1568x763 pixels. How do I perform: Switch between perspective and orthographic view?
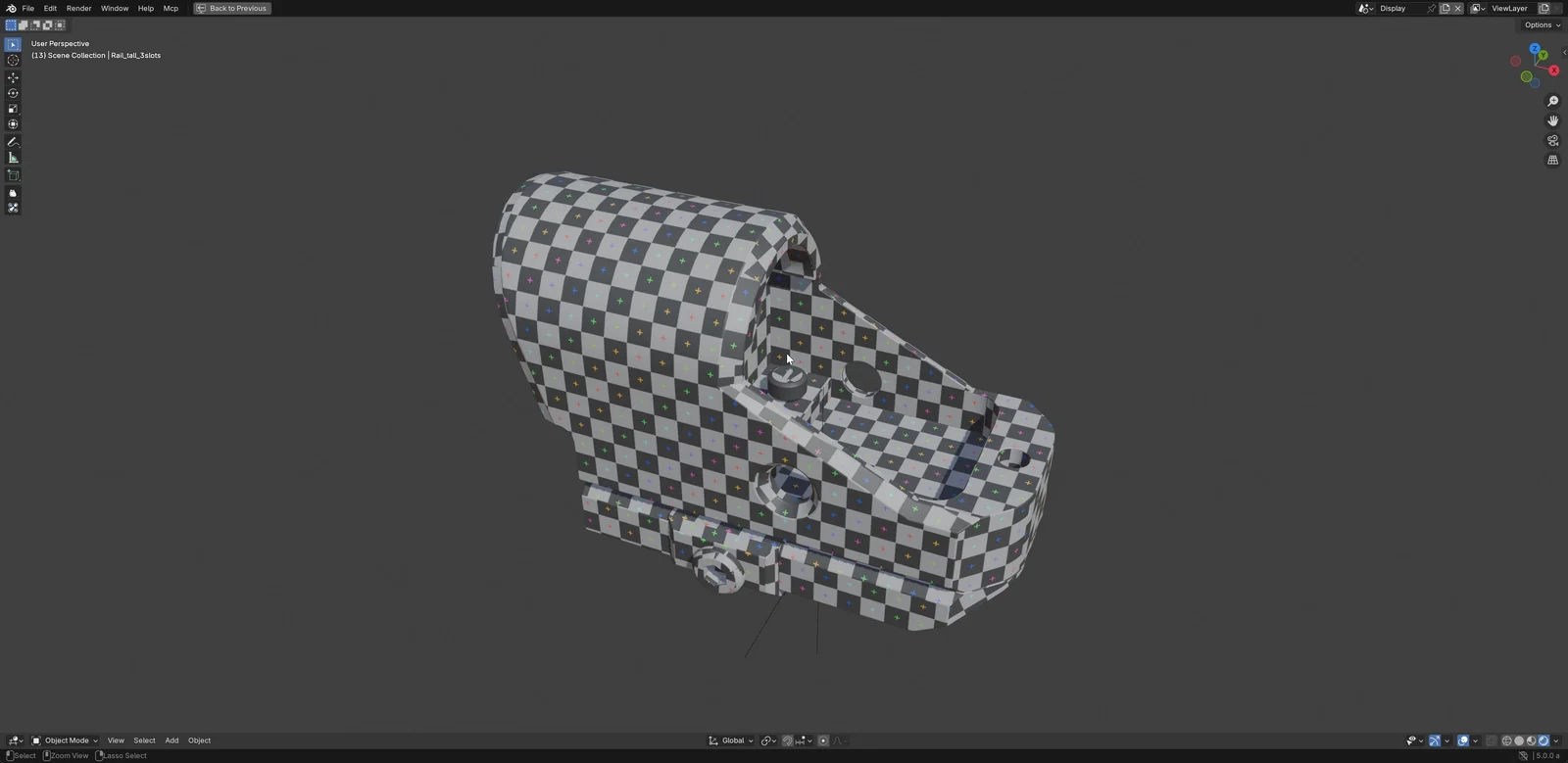click(1552, 160)
